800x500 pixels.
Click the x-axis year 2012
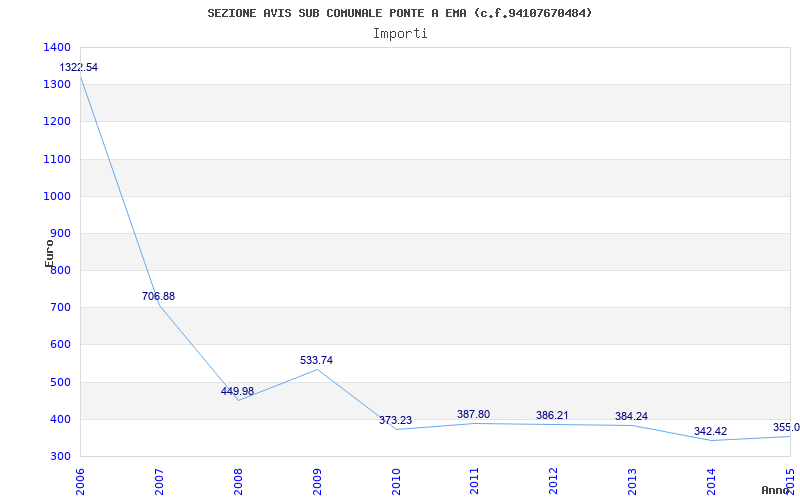point(554,481)
